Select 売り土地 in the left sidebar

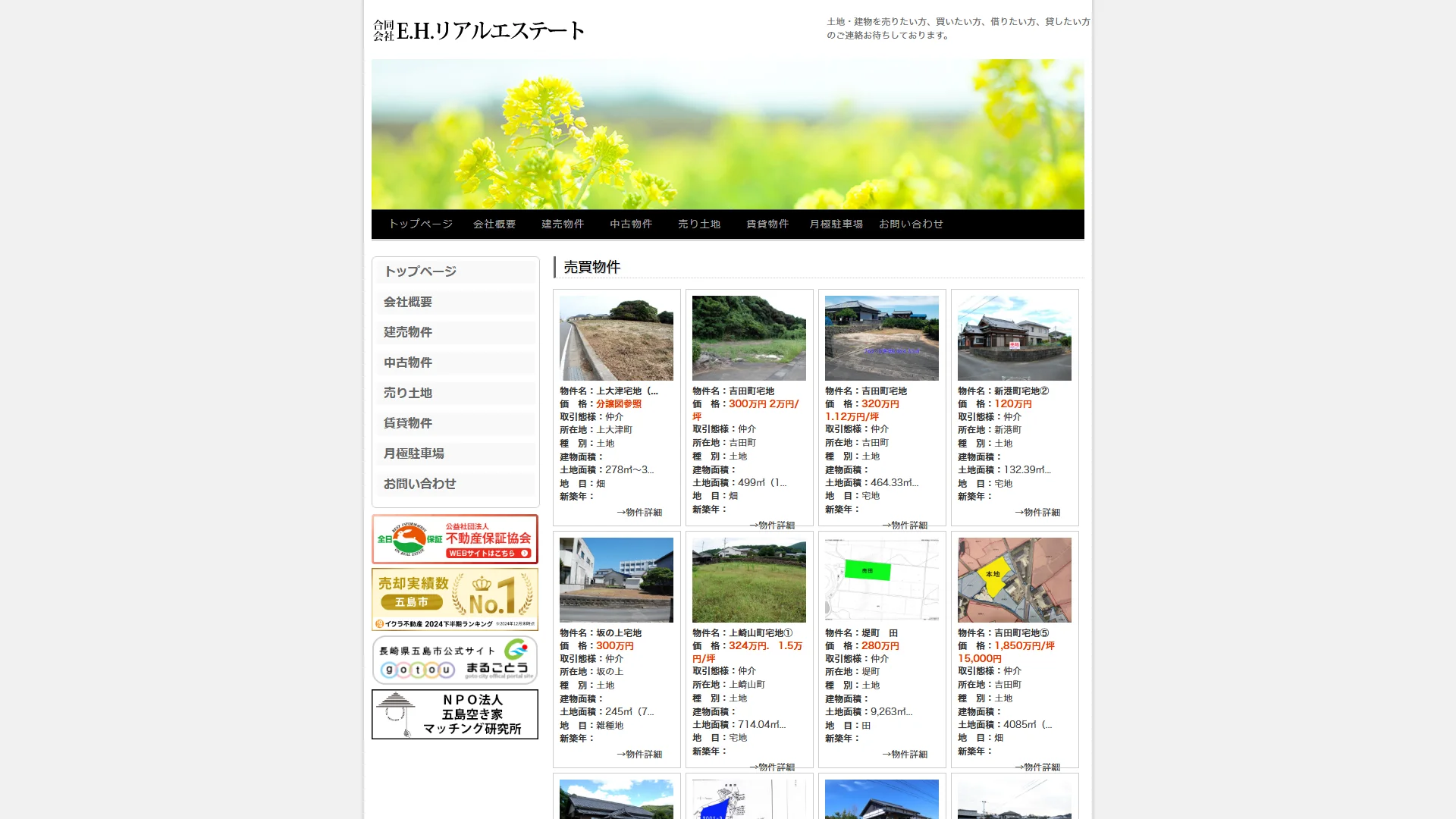point(456,393)
